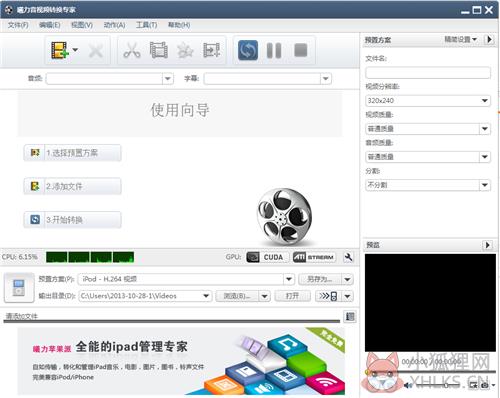Image resolution: width=500 pixels, height=398 pixels.
Task: Mute using the preview speaker icon
Action: click(408, 385)
